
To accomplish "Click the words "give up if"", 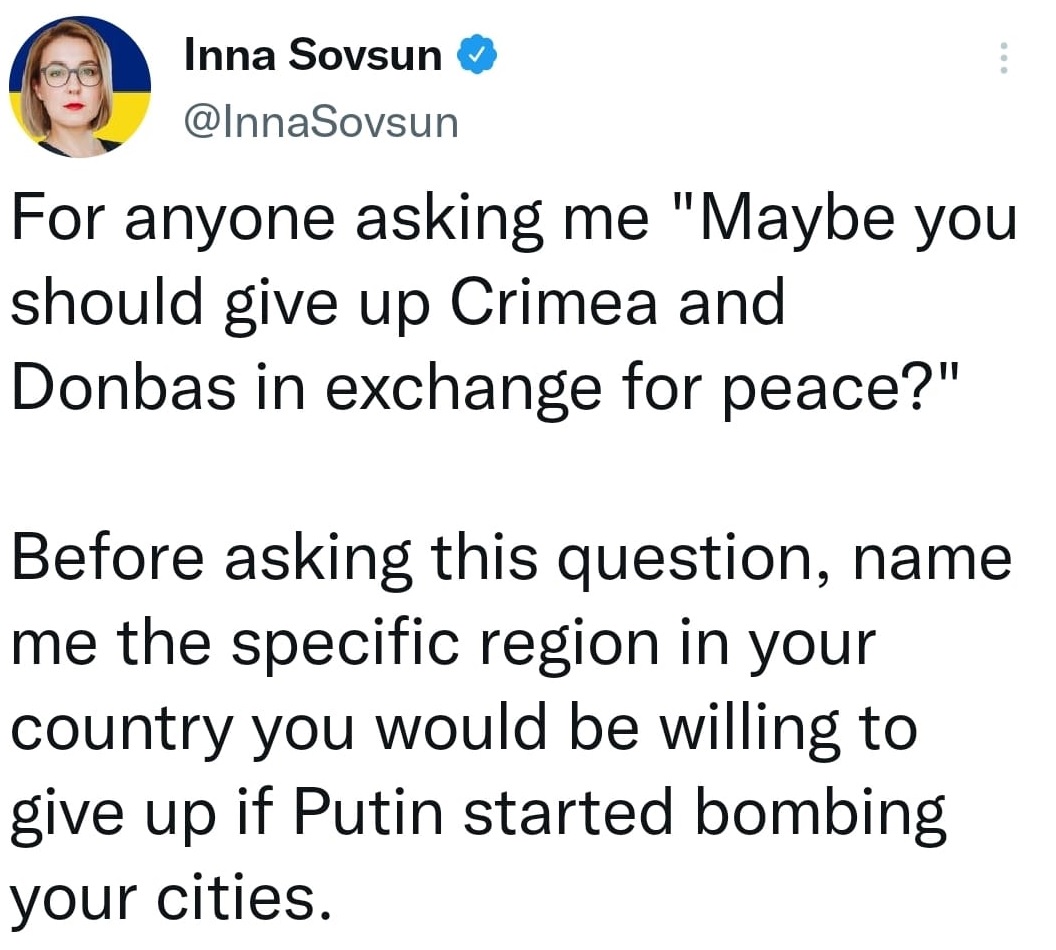I will [143, 813].
